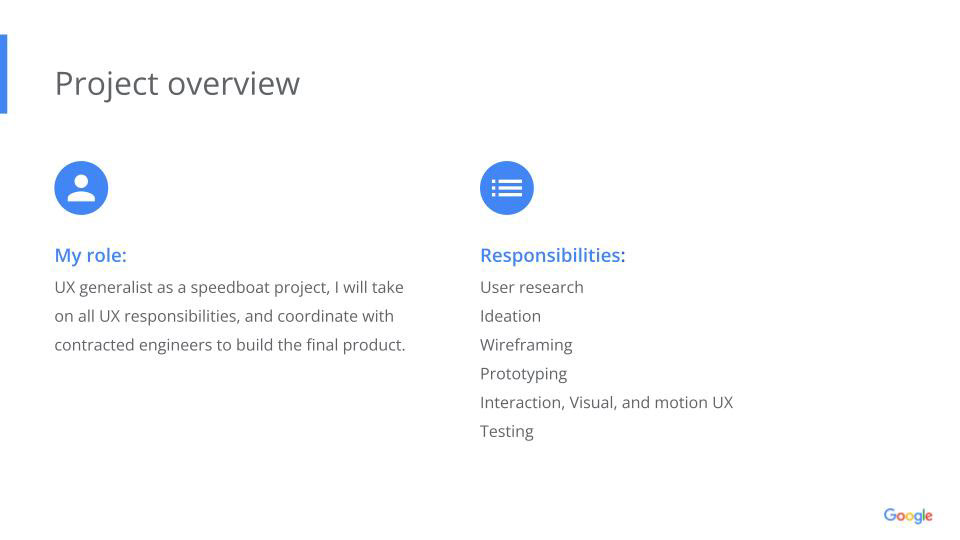Select the "My role:" heading

(90, 255)
